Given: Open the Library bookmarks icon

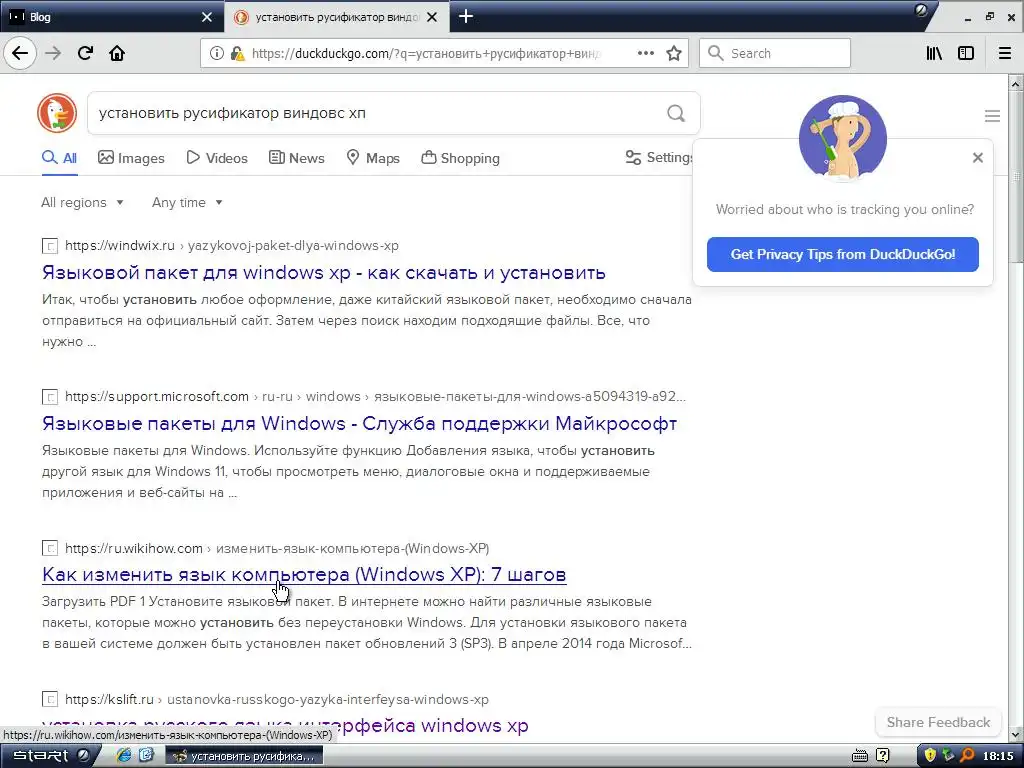Looking at the screenshot, I should 934,53.
